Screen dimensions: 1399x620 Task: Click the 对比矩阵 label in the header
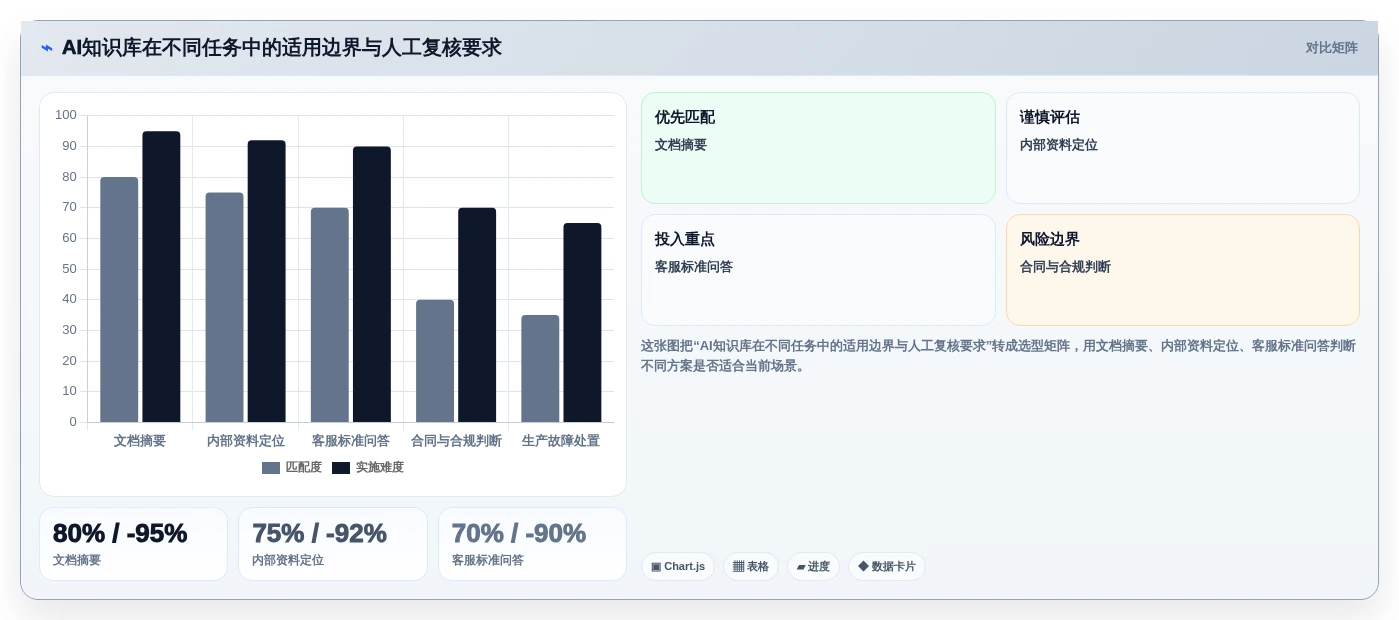tap(1331, 48)
